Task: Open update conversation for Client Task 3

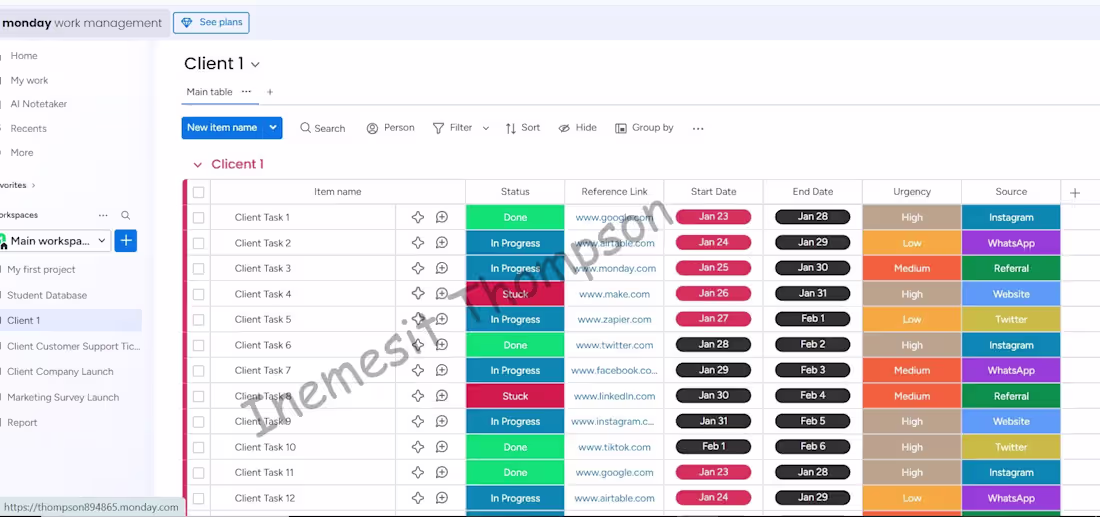Action: [442, 268]
